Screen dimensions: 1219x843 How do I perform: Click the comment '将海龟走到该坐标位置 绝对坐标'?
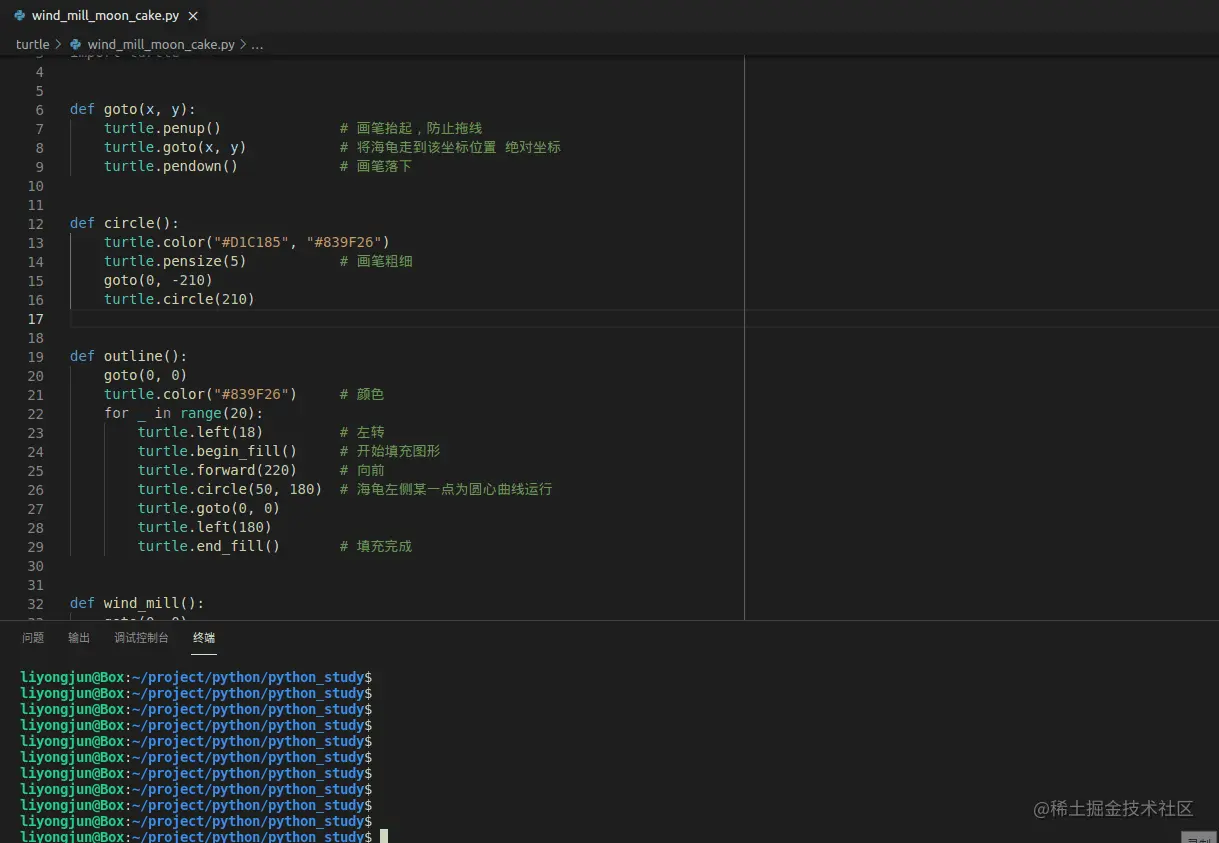point(458,147)
